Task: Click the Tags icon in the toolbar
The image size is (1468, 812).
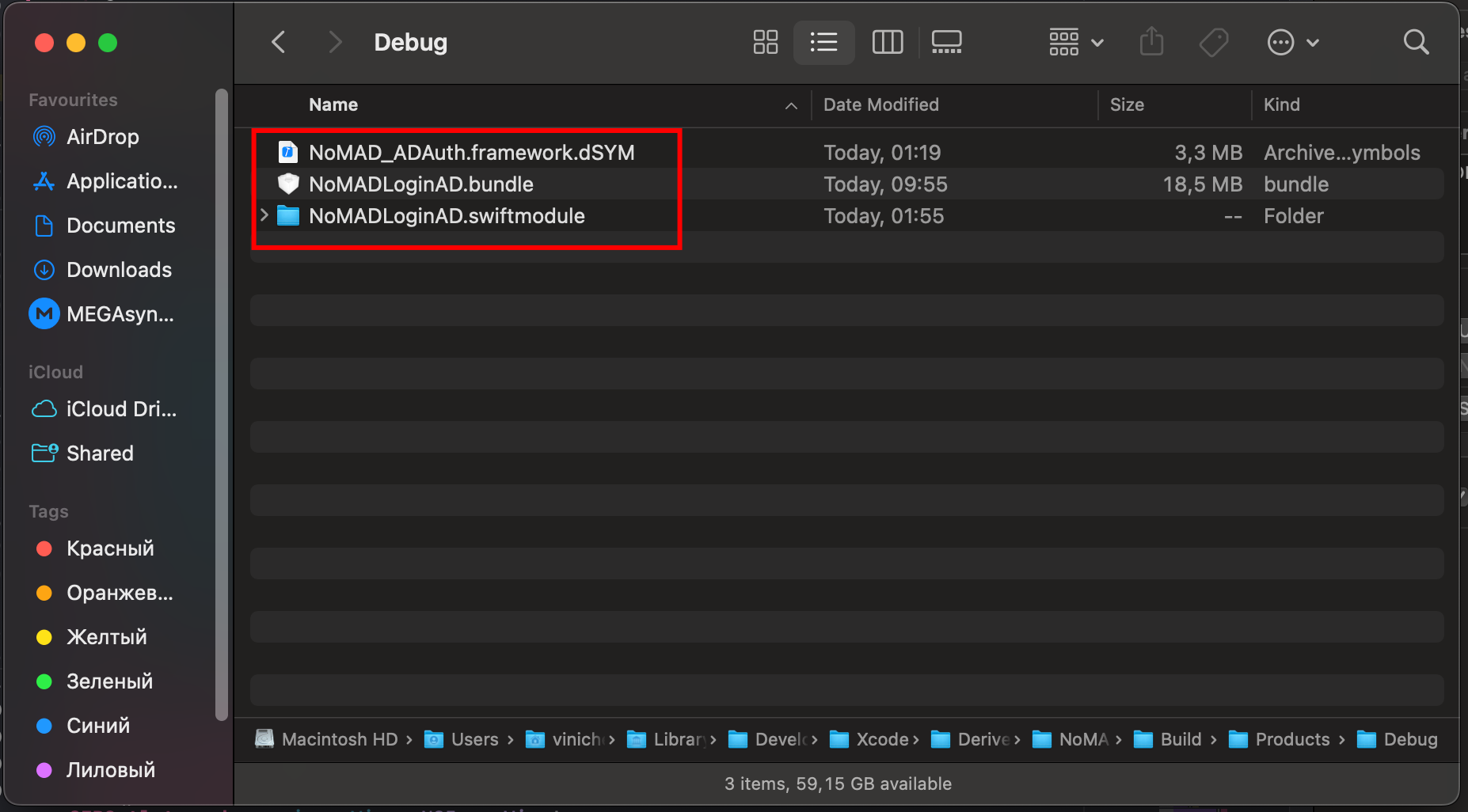Action: (1213, 42)
